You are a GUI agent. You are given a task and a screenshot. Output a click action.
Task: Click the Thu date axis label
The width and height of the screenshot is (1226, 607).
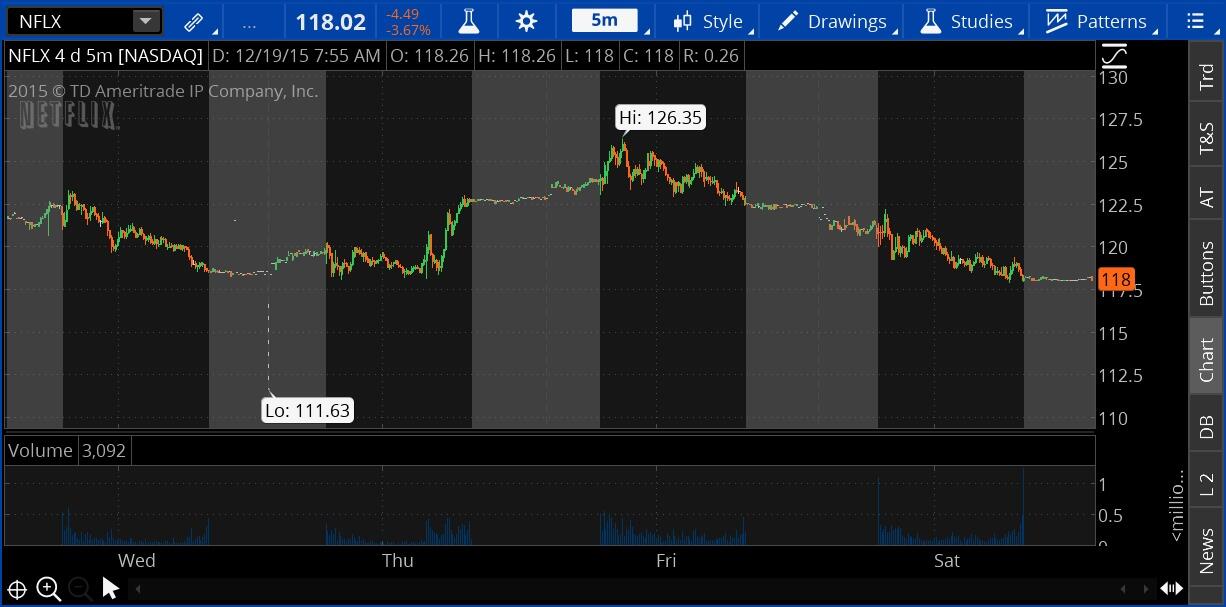[x=398, y=560]
